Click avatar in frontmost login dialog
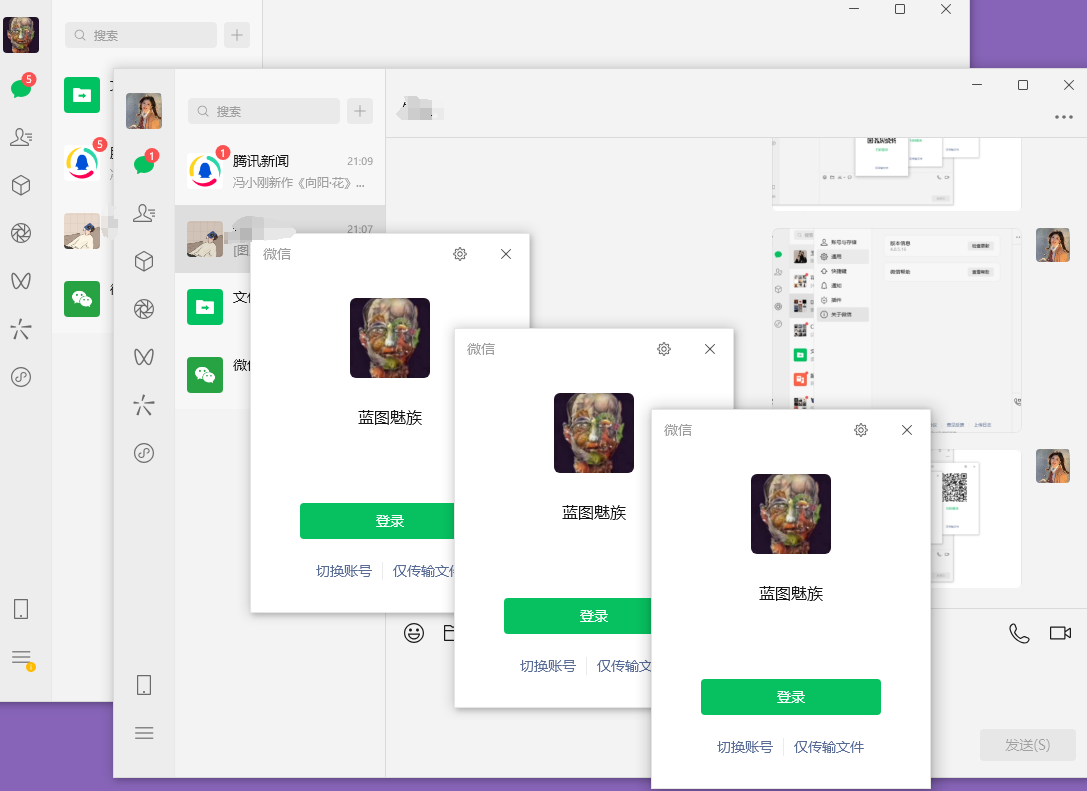Image resolution: width=1087 pixels, height=791 pixels. coord(790,514)
